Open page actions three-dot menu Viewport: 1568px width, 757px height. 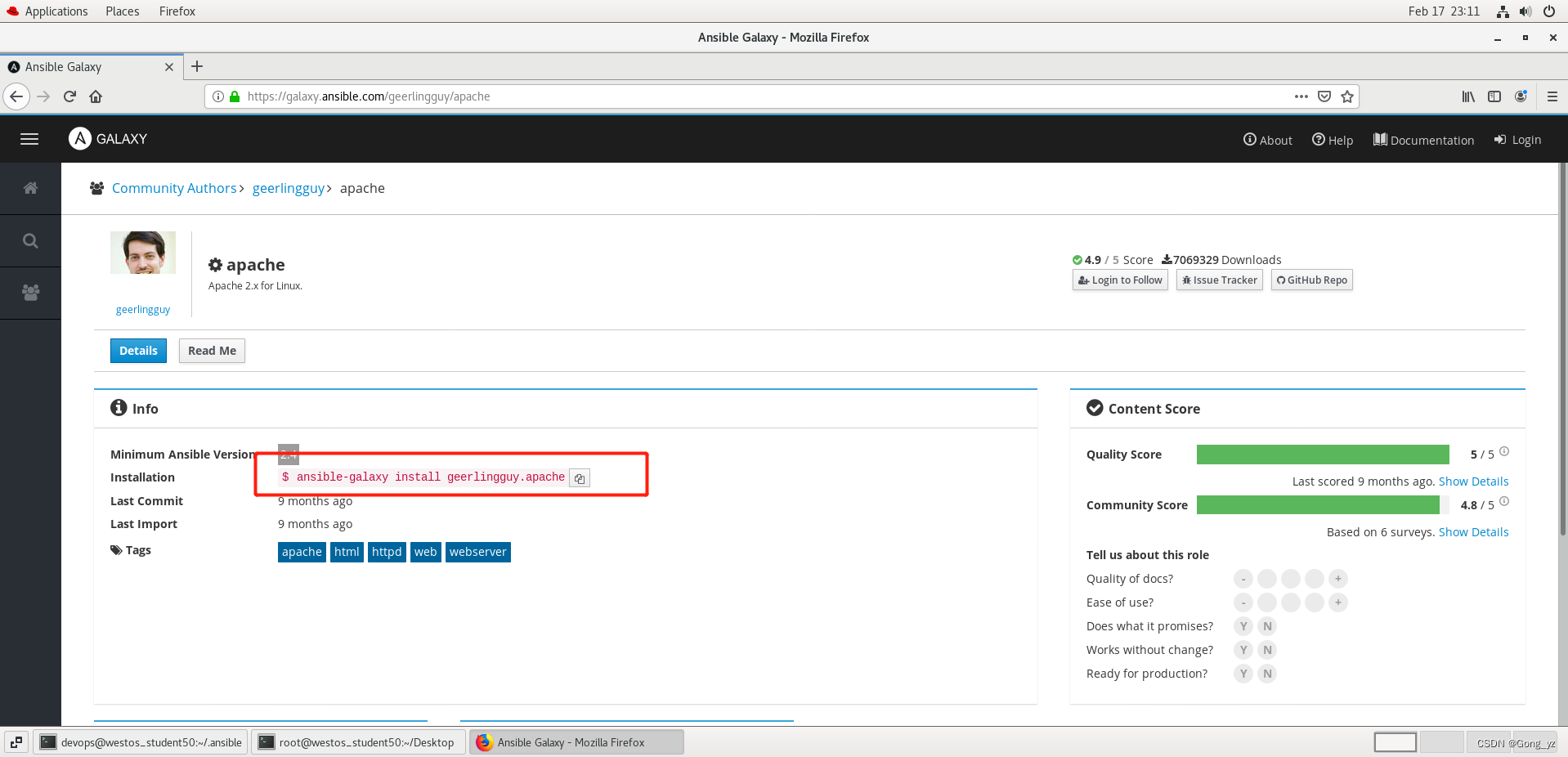coord(1301,96)
